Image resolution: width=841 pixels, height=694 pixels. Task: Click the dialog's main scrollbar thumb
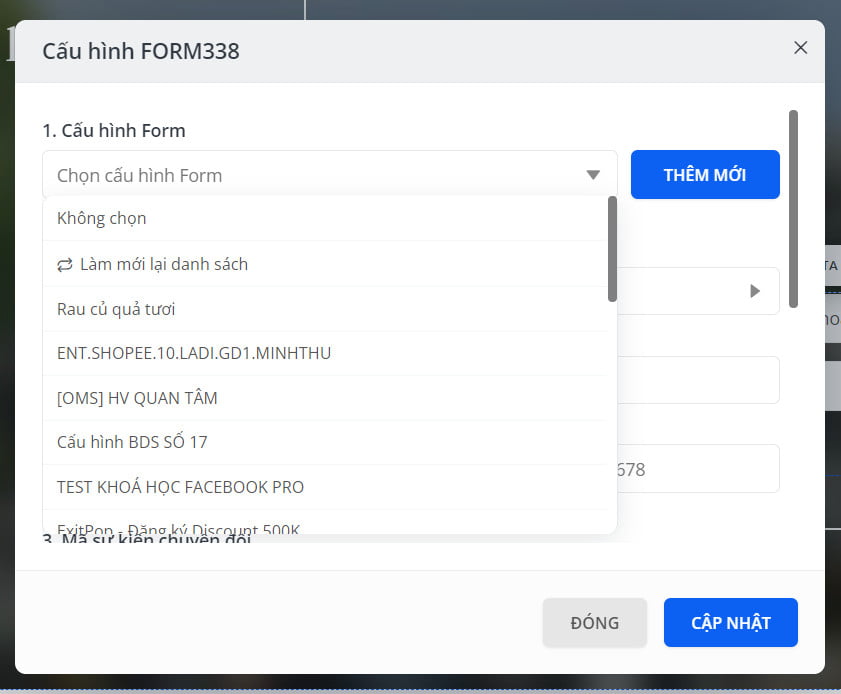pyautogui.click(x=793, y=209)
